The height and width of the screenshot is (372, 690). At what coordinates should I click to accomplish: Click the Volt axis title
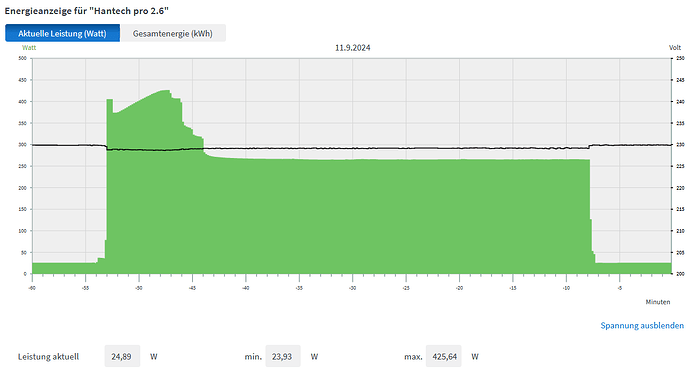(675, 48)
